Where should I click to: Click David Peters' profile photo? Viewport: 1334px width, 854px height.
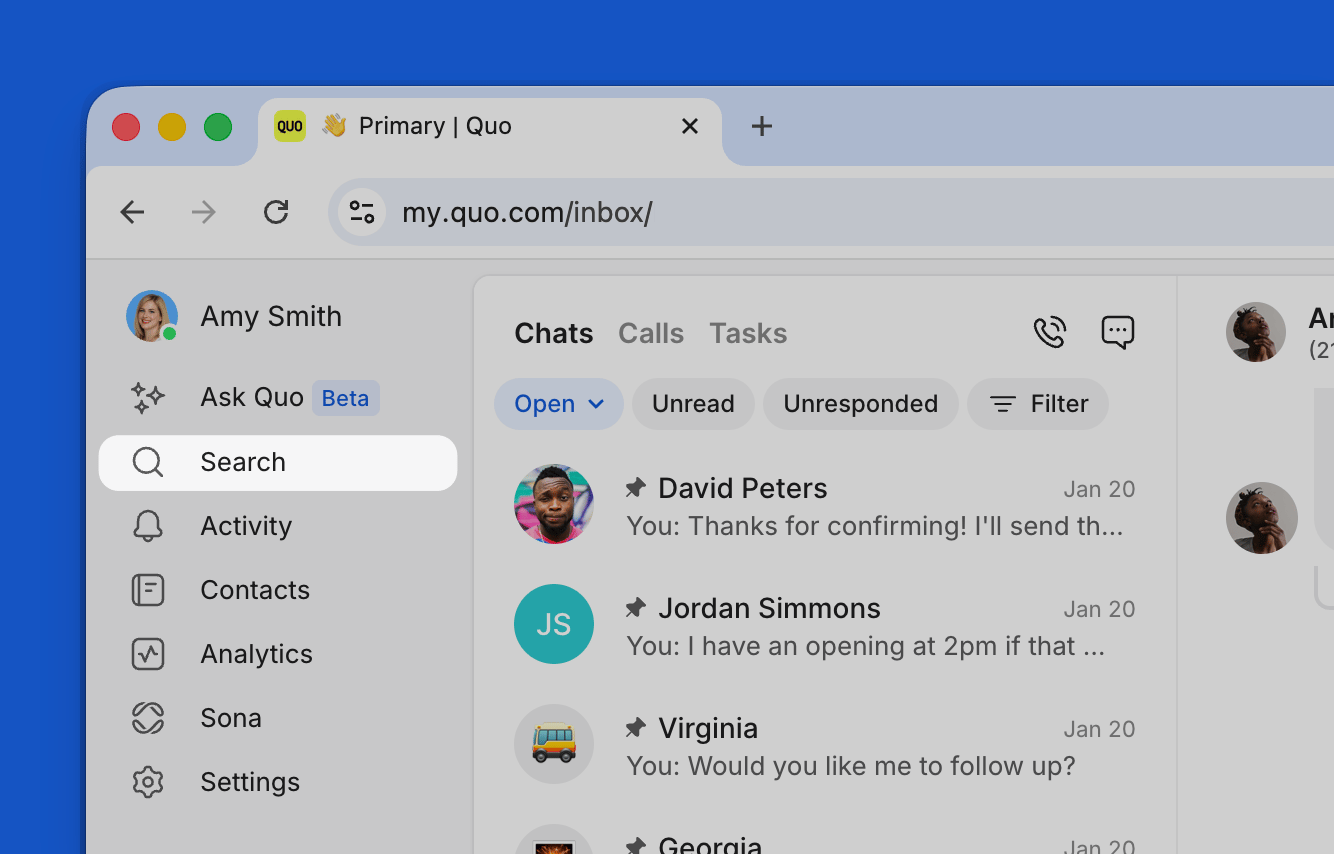pos(554,504)
